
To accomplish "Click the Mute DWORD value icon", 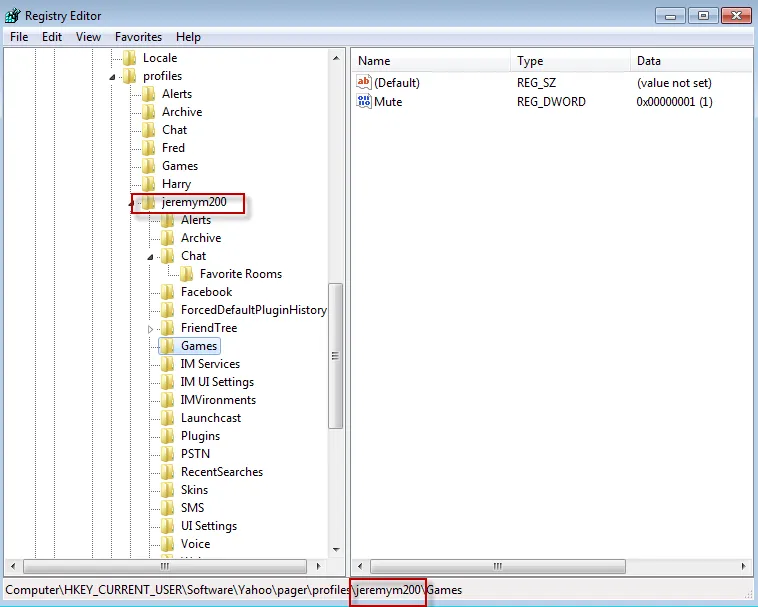I will pyautogui.click(x=364, y=101).
